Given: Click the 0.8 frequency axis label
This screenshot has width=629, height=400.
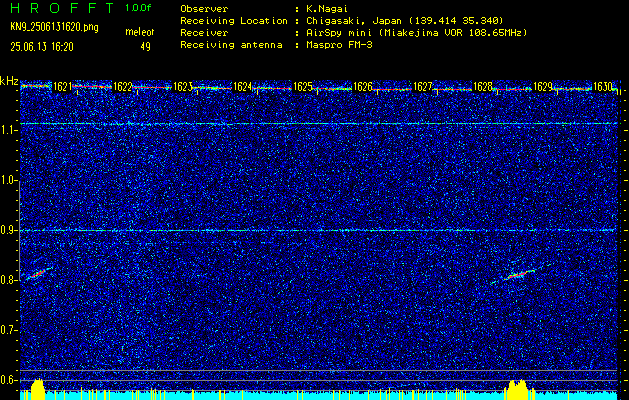Looking at the screenshot, I should coord(8,280).
